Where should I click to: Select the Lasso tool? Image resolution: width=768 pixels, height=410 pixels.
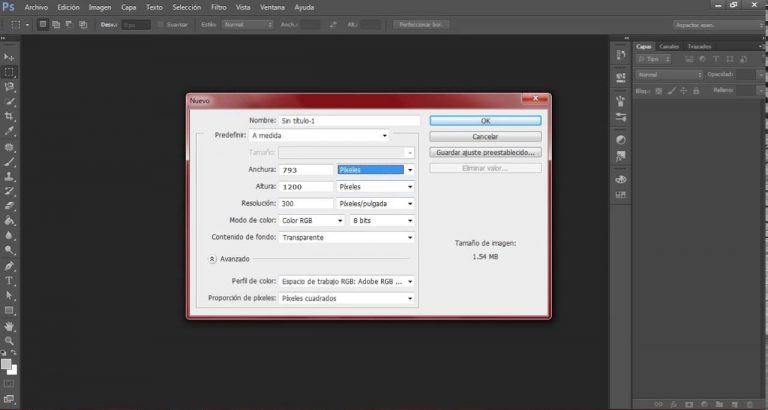[x=9, y=87]
